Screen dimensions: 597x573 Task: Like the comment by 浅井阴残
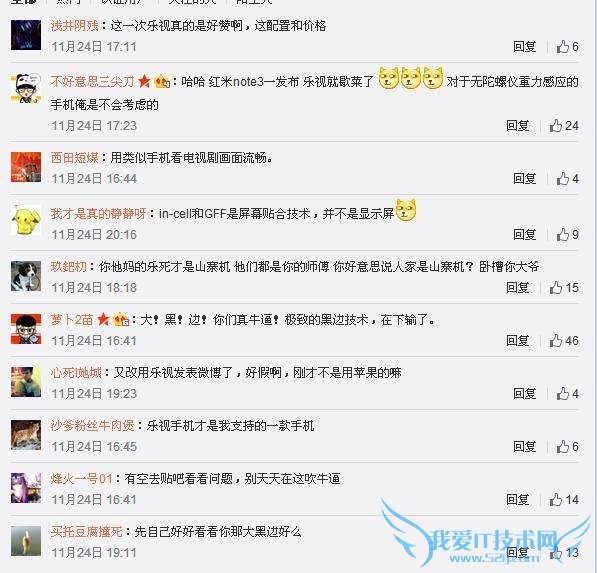(x=567, y=47)
